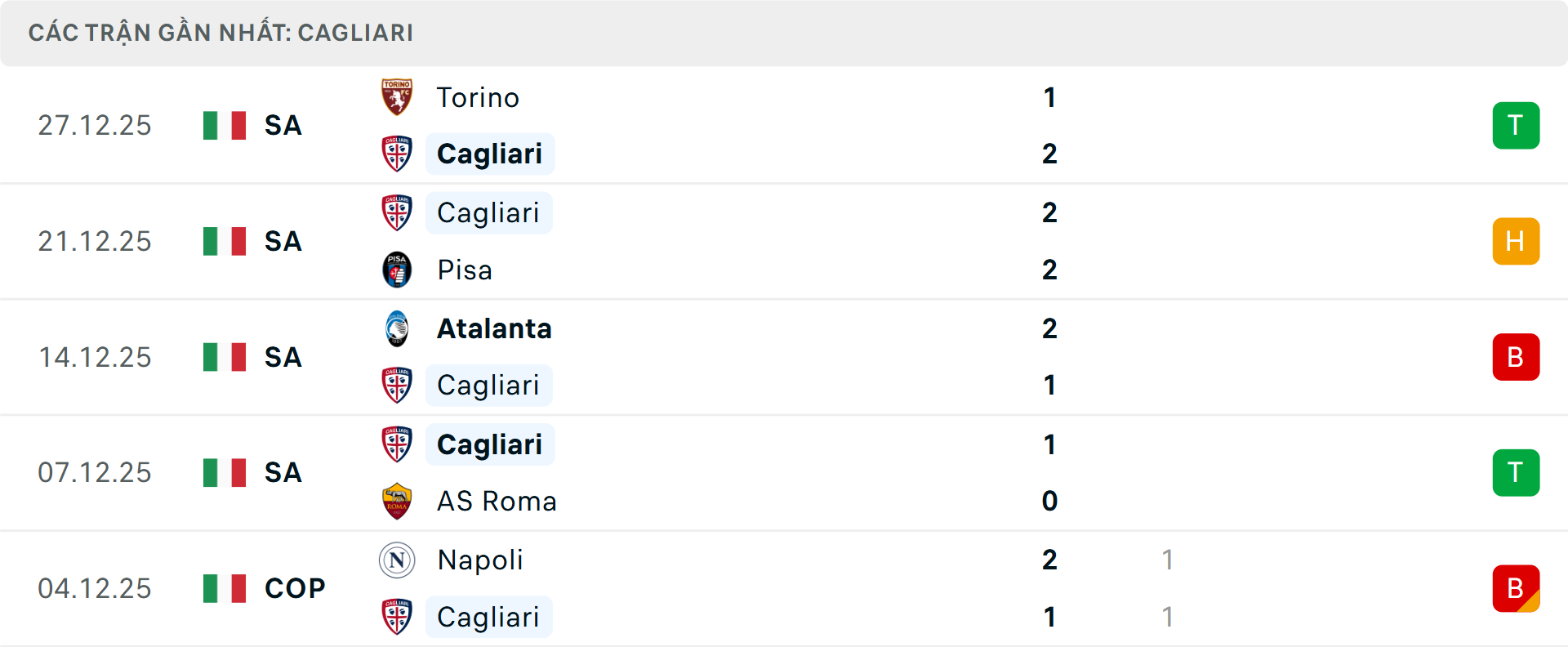Open the Torino team link
1568x647 pixels.
click(478, 98)
